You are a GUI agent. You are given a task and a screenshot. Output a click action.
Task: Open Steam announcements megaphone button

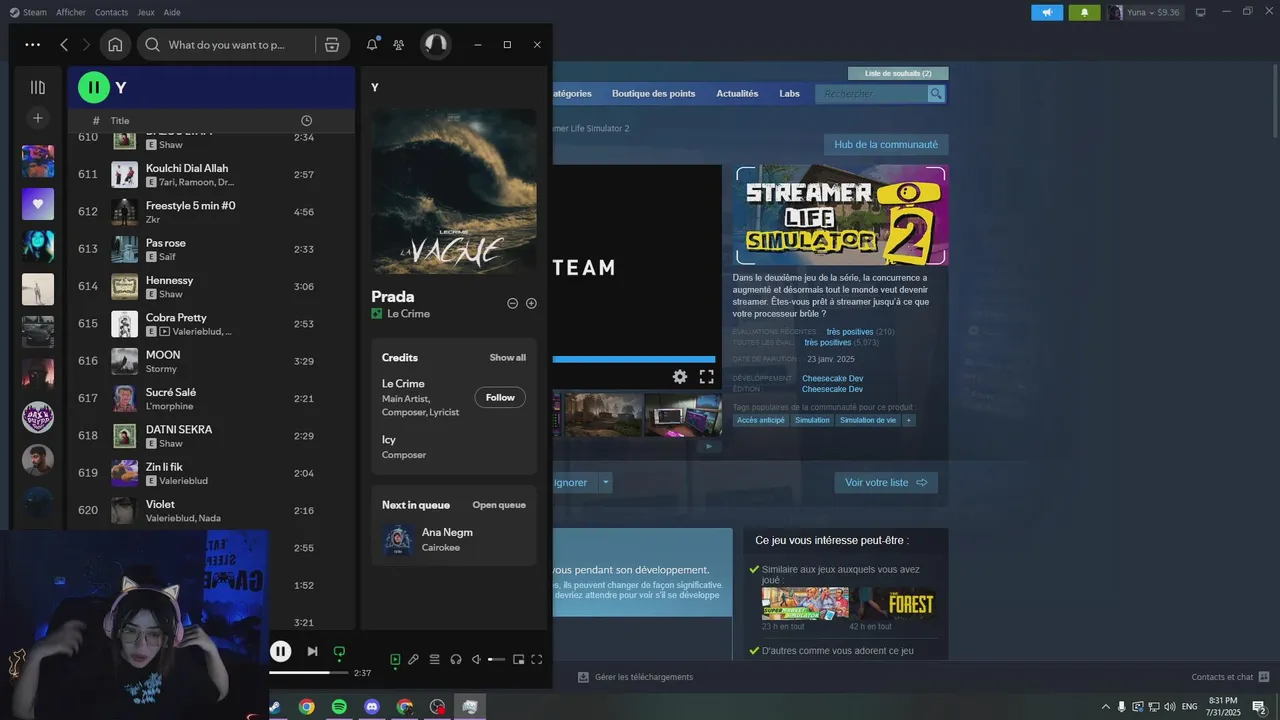click(x=1047, y=12)
